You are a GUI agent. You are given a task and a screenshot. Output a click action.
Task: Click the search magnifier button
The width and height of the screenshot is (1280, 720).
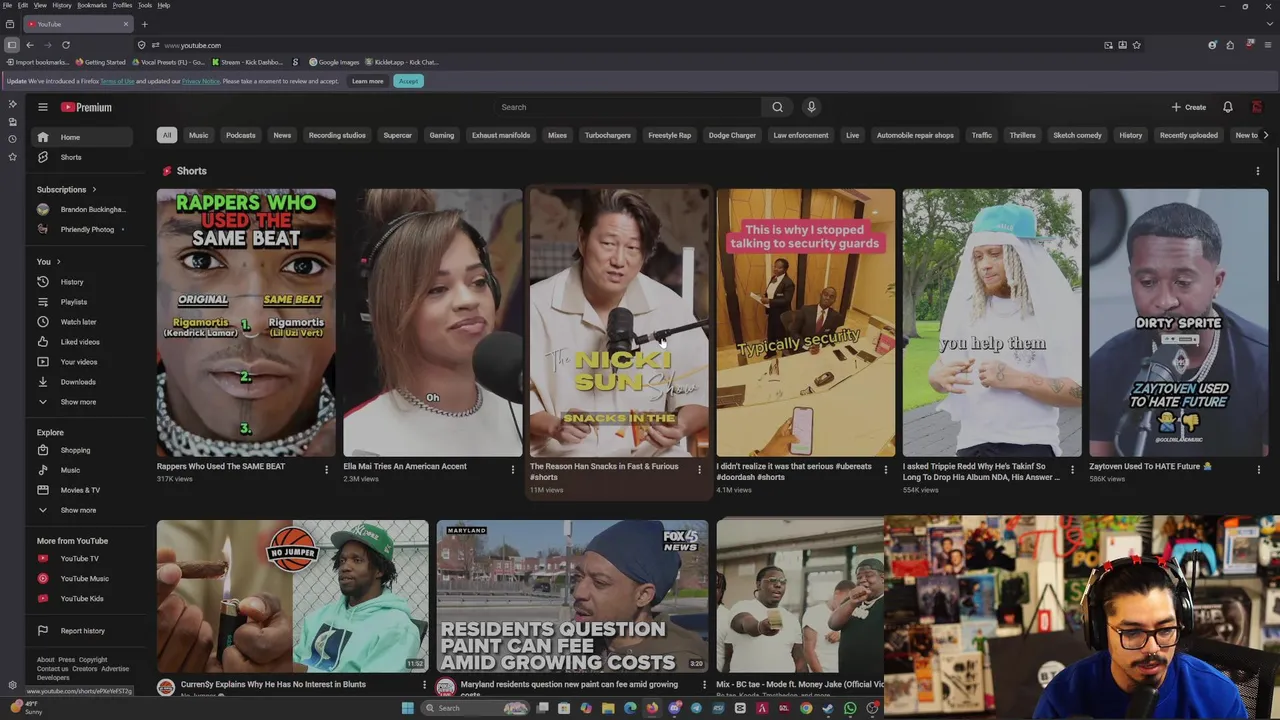pos(777,107)
